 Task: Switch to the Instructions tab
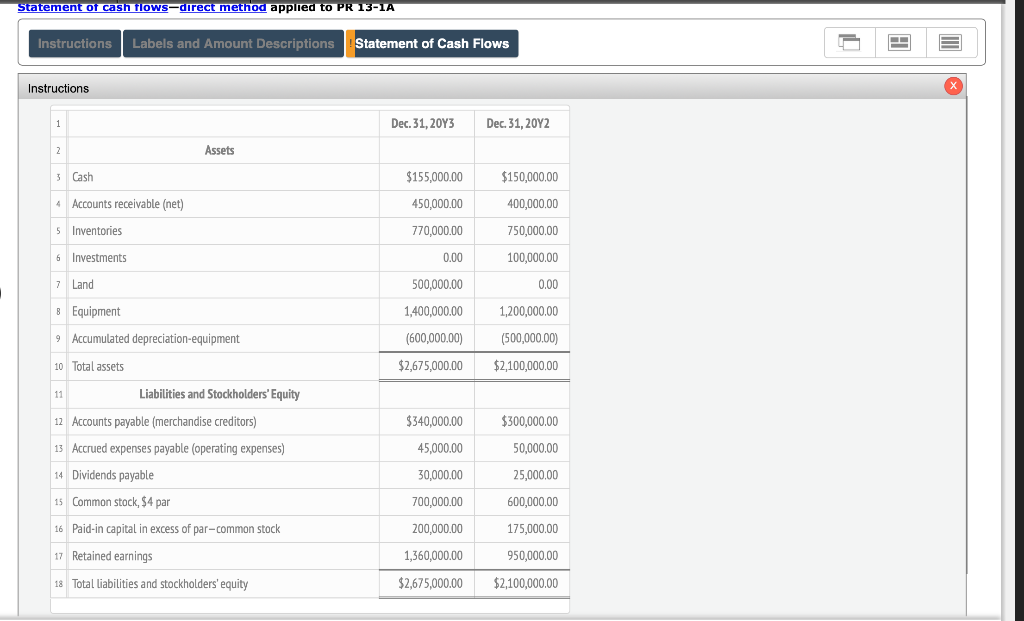click(73, 43)
